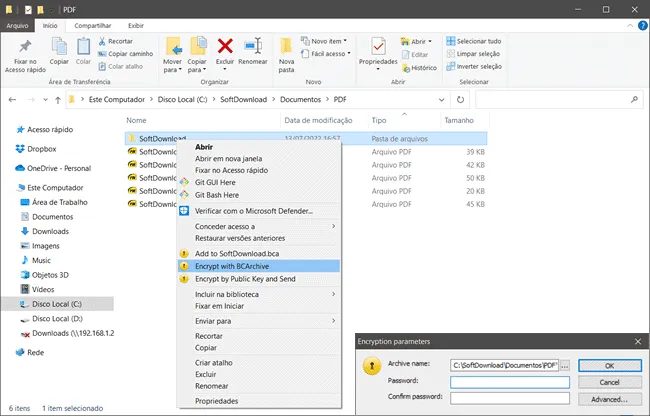
Task: Click the Password input field
Action: click(510, 382)
